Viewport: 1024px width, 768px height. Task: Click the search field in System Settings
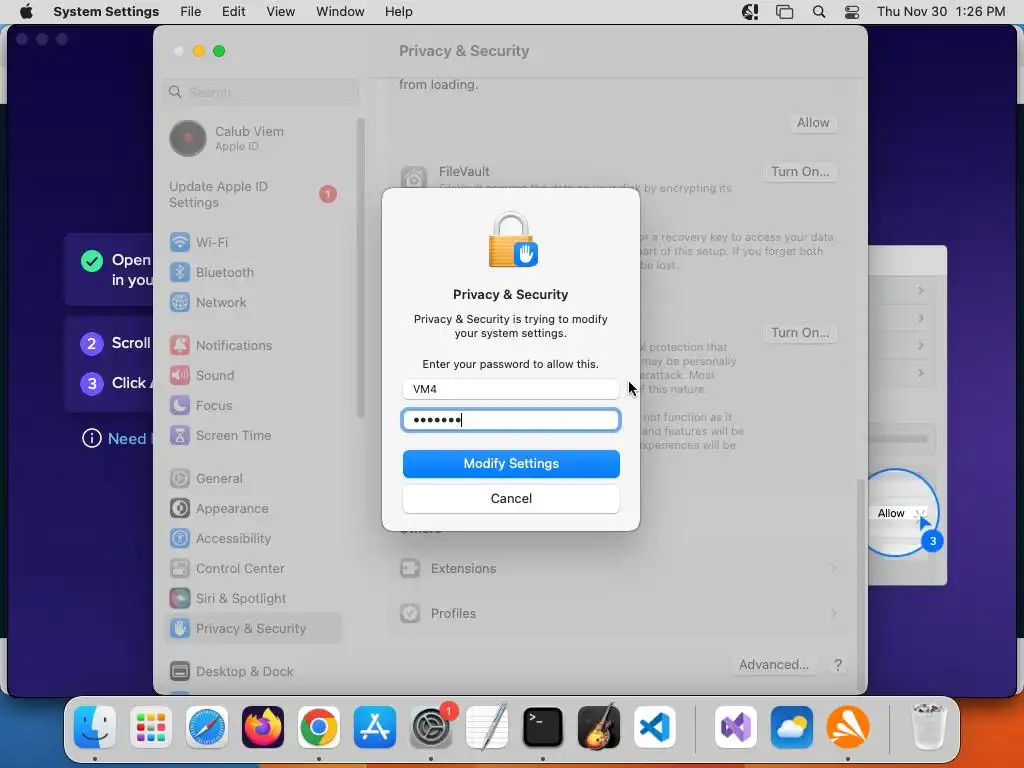click(x=261, y=92)
